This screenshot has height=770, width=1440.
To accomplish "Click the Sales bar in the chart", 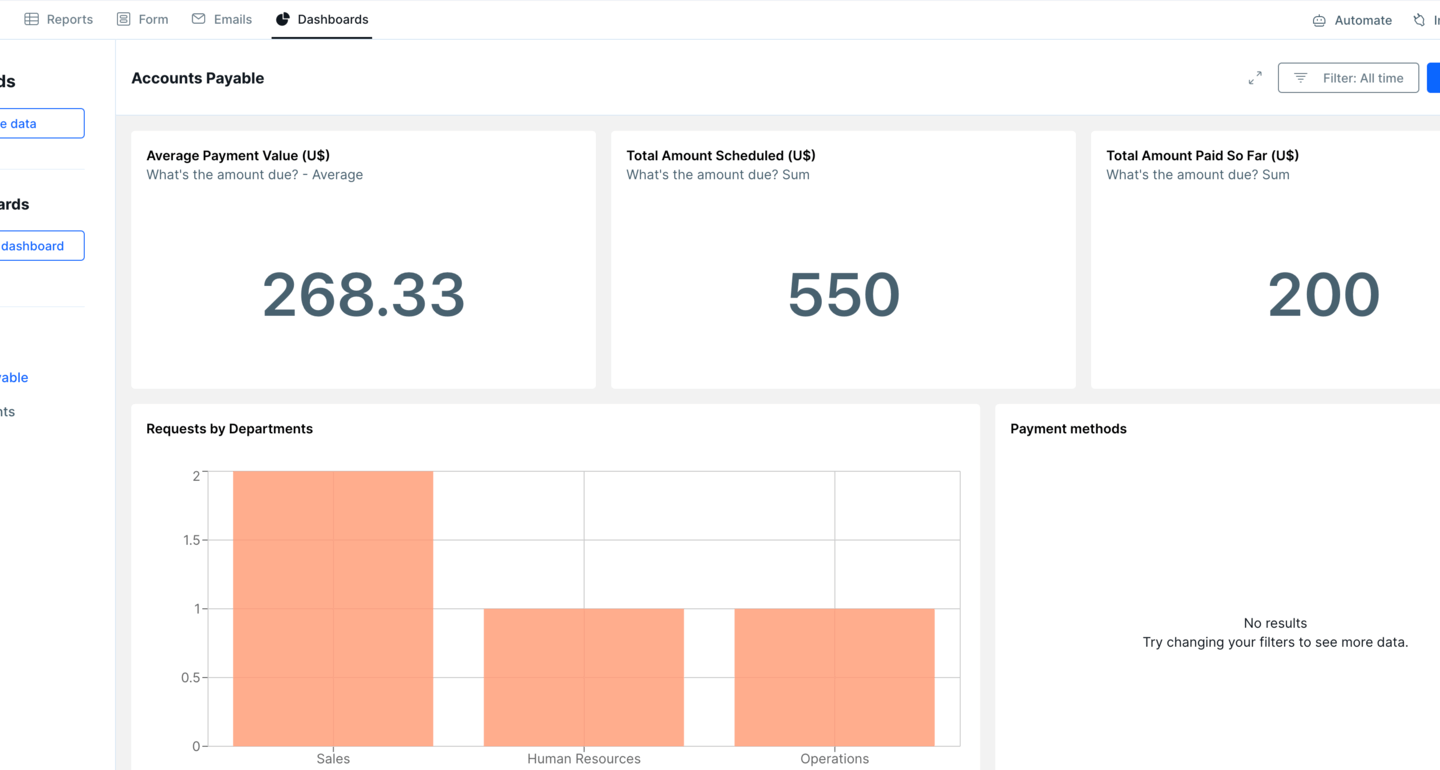I will [333, 608].
